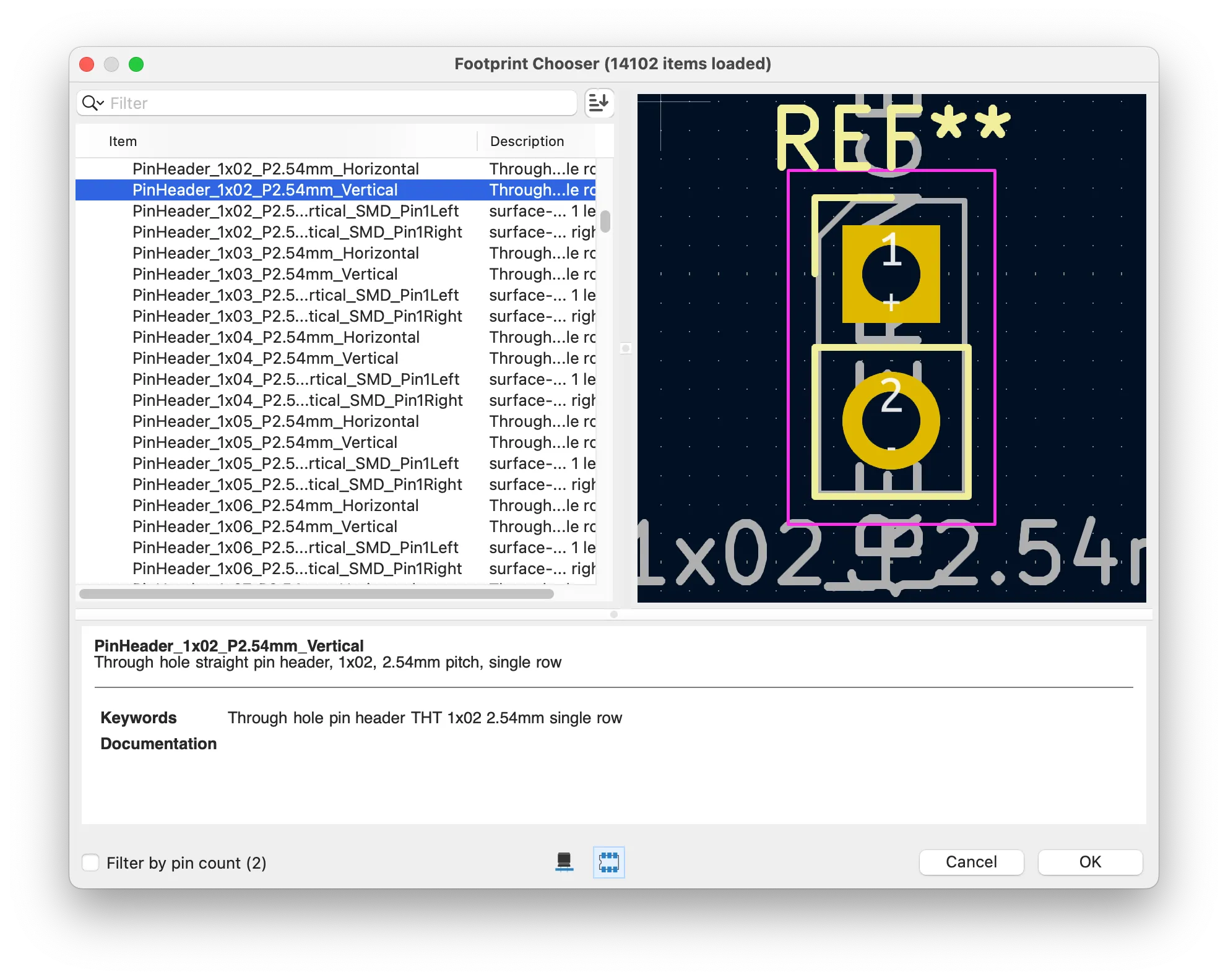
Task: Select the 1x02 SMD_Pin1Left footprint row
Action: click(x=335, y=211)
